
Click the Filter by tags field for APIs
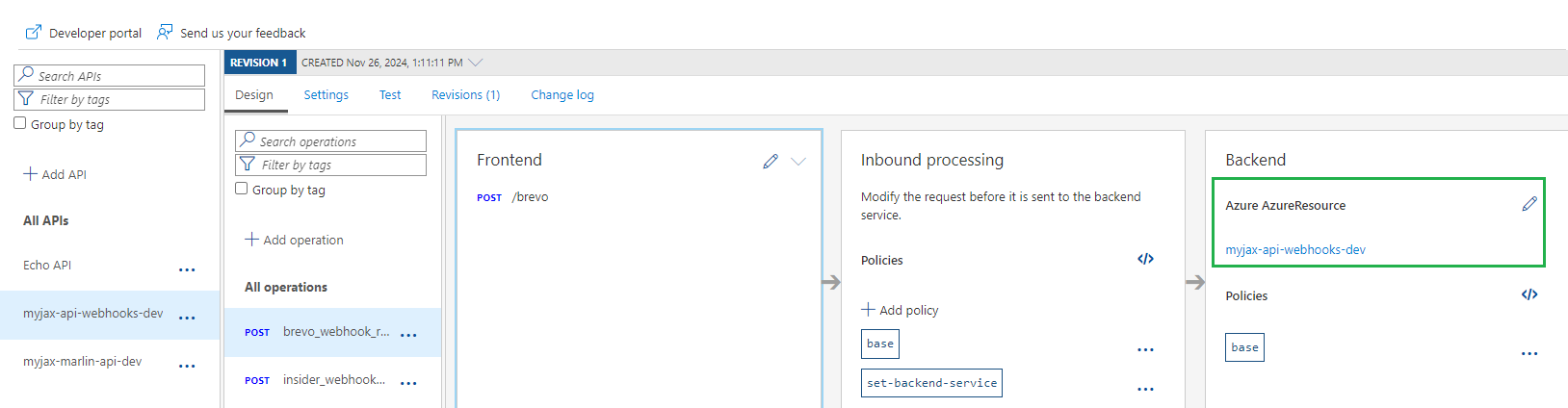(x=109, y=99)
